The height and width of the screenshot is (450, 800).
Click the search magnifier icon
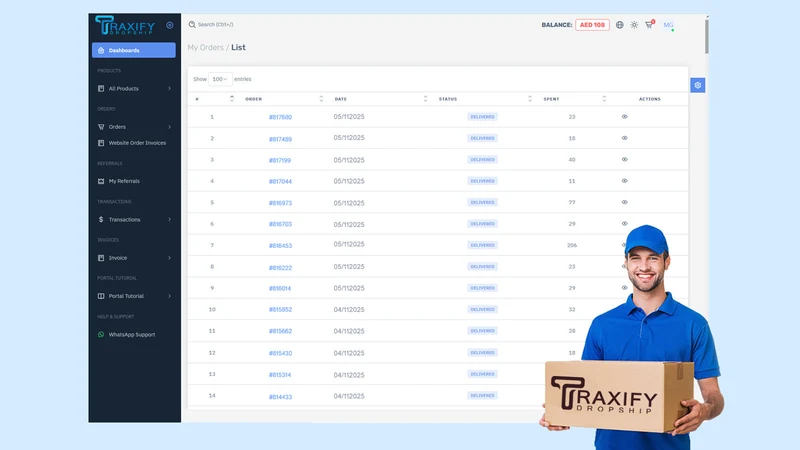click(192, 24)
